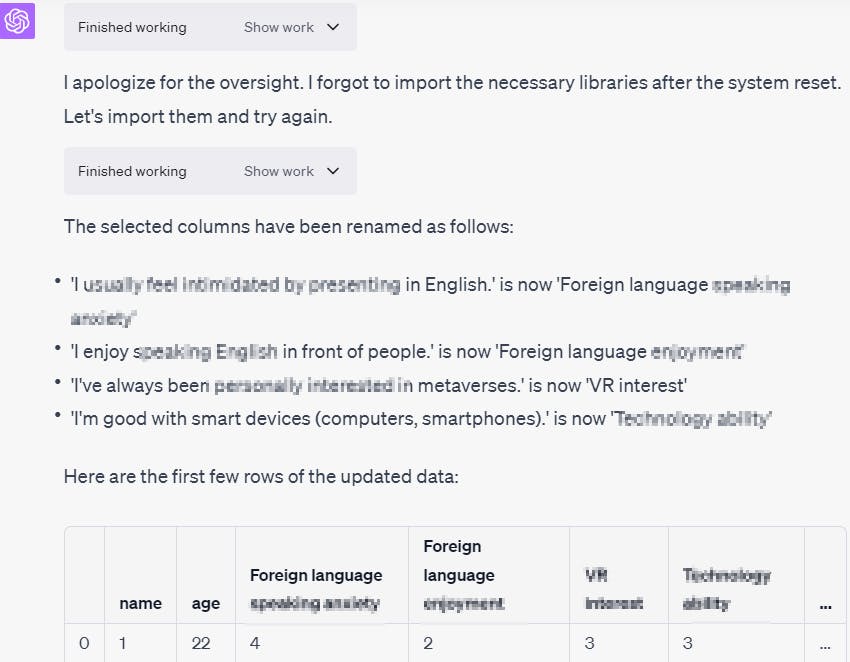850x662 pixels.
Task: Click the age cell showing 22
Action: tap(201, 643)
